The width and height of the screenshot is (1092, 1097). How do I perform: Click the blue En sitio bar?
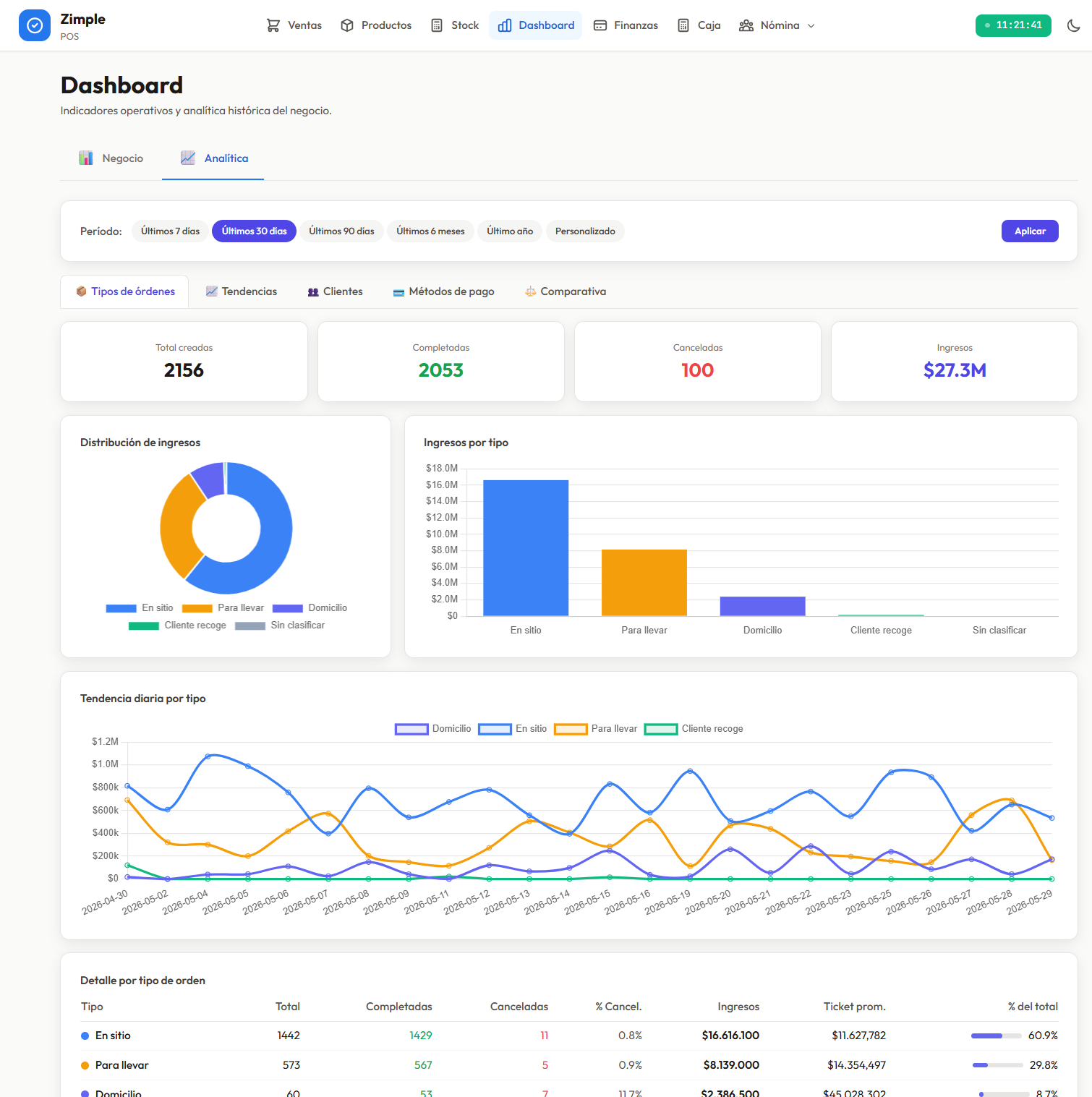[526, 548]
